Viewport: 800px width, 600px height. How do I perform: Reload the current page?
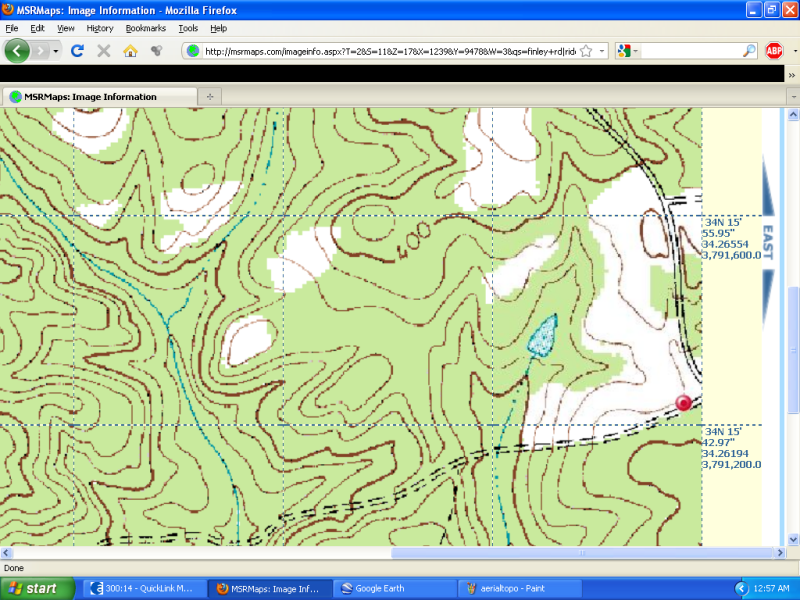coord(77,50)
